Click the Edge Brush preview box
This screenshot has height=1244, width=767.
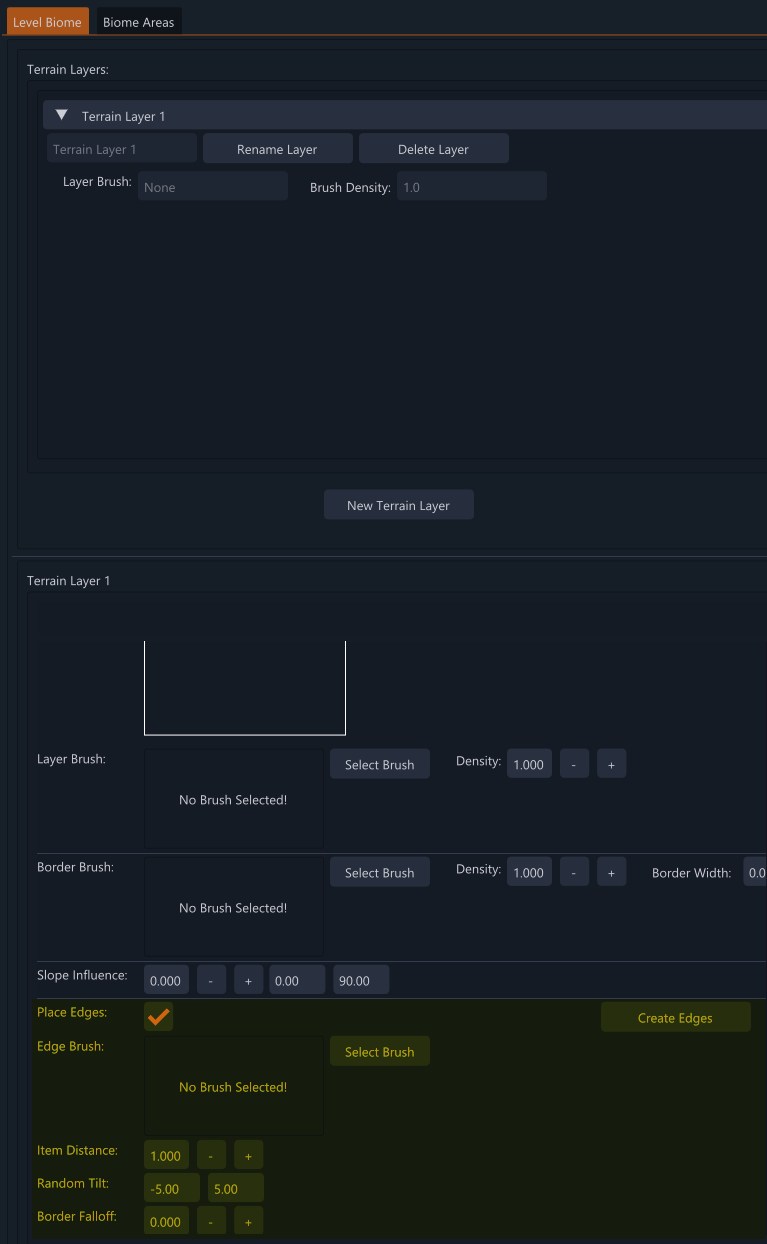tap(234, 1086)
